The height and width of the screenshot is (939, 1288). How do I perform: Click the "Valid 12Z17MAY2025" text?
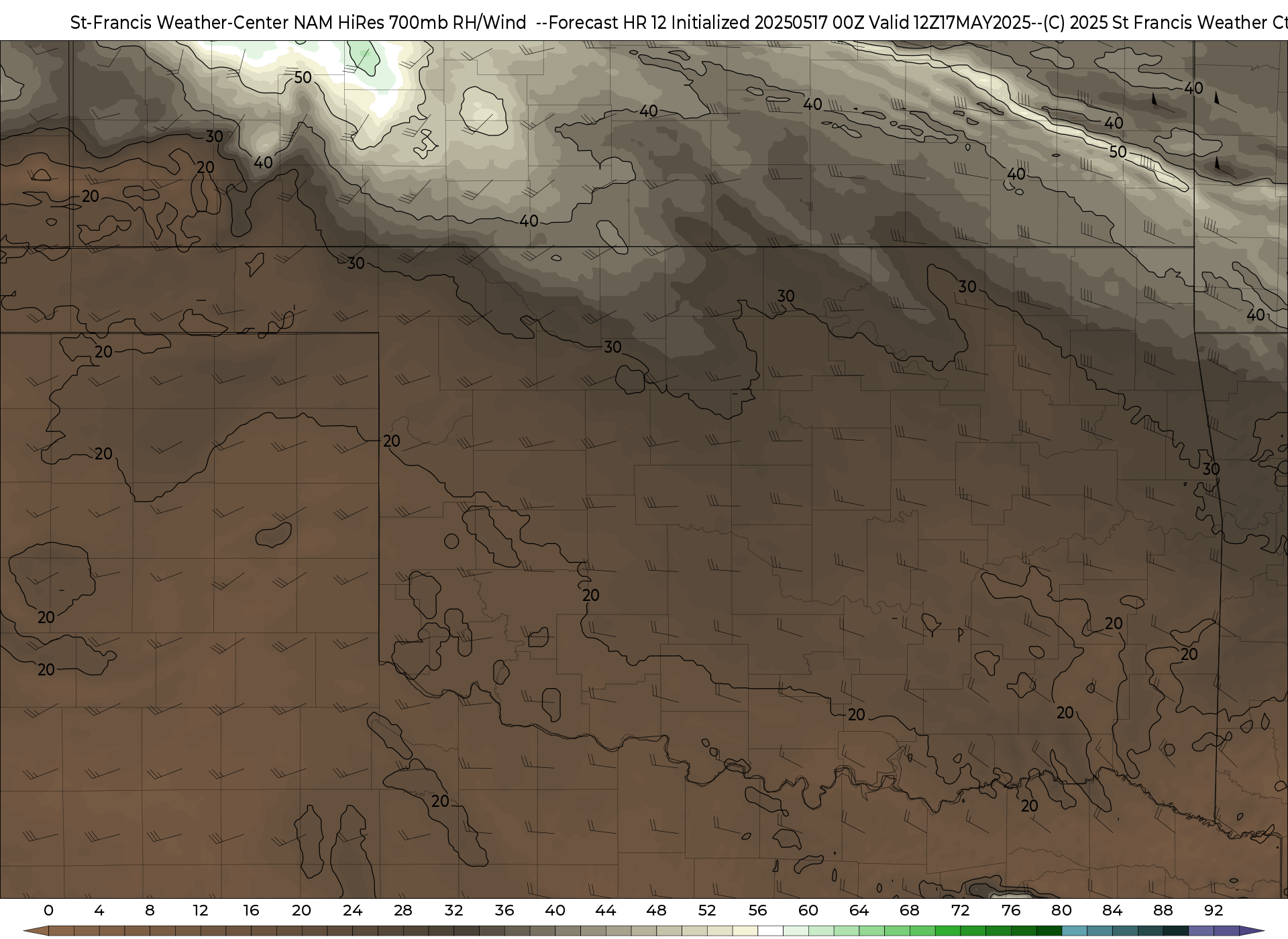[x=950, y=23]
